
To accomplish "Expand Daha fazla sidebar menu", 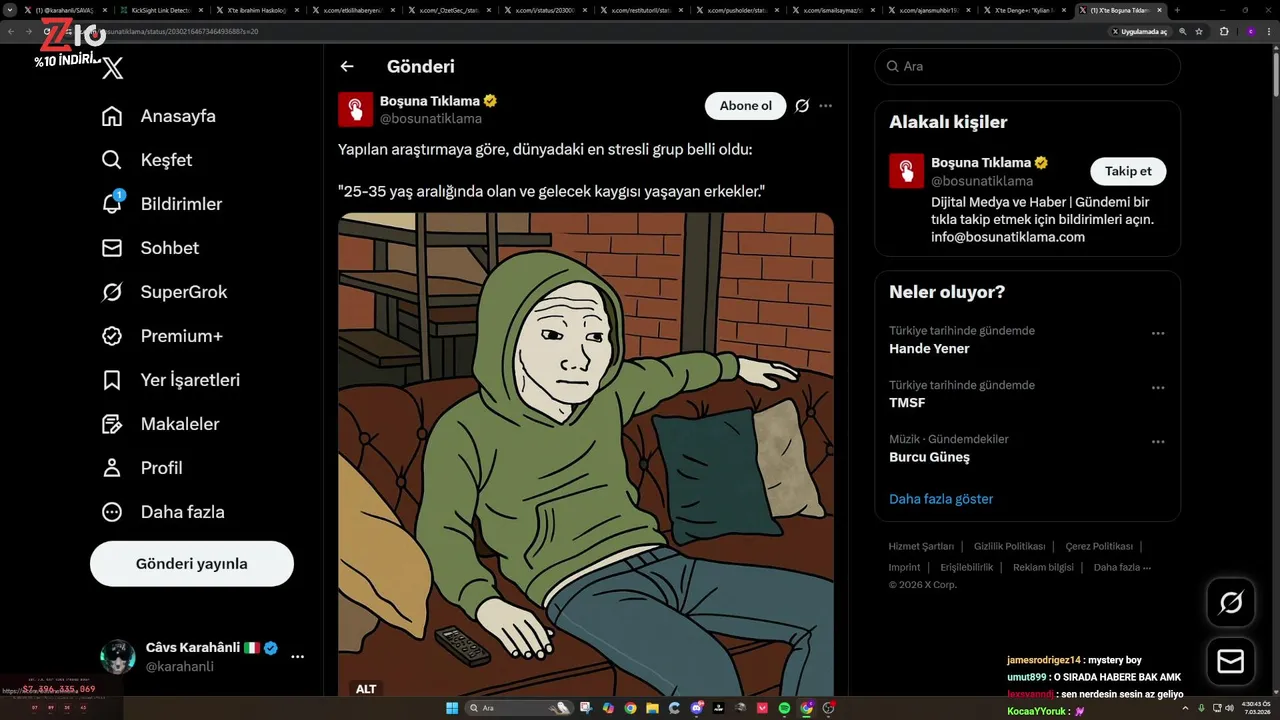I will [163, 512].
